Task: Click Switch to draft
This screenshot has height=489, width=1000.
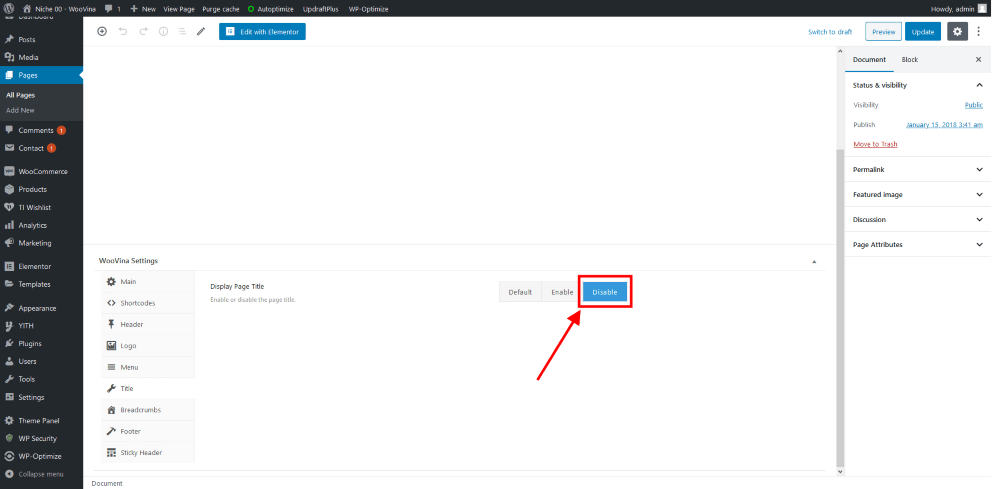Action: 830,32
